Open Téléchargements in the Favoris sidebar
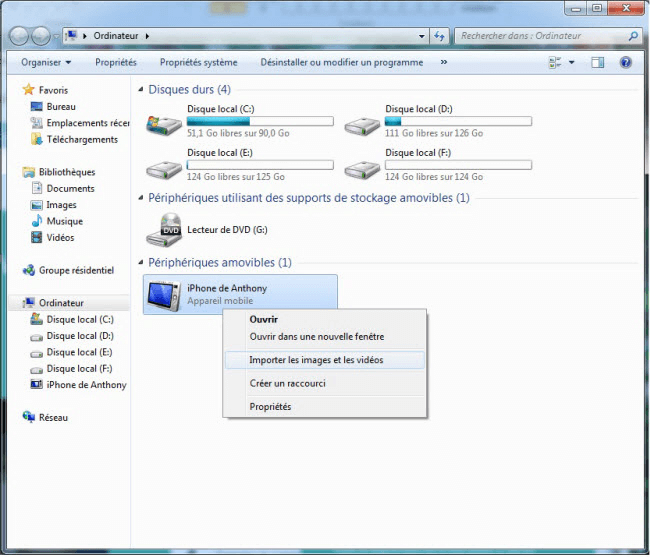The image size is (650, 557). click(x=81, y=139)
